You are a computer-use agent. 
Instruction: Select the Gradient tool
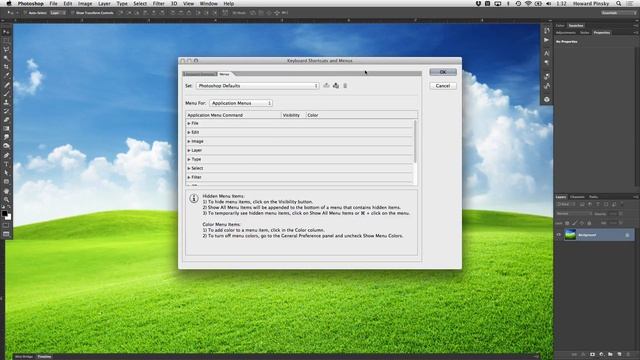pyautogui.click(x=6, y=129)
